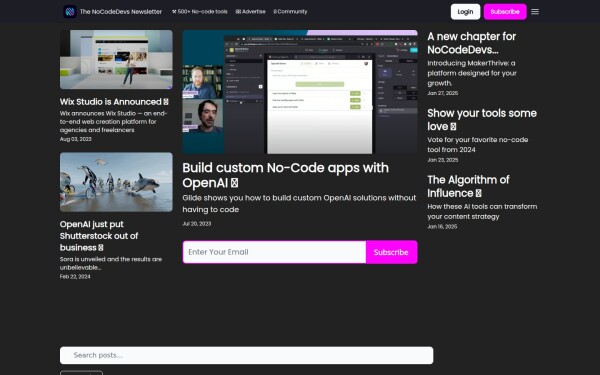Click Subscribe next to the email field
Screen dimensions: 600x375
[x=391, y=252]
